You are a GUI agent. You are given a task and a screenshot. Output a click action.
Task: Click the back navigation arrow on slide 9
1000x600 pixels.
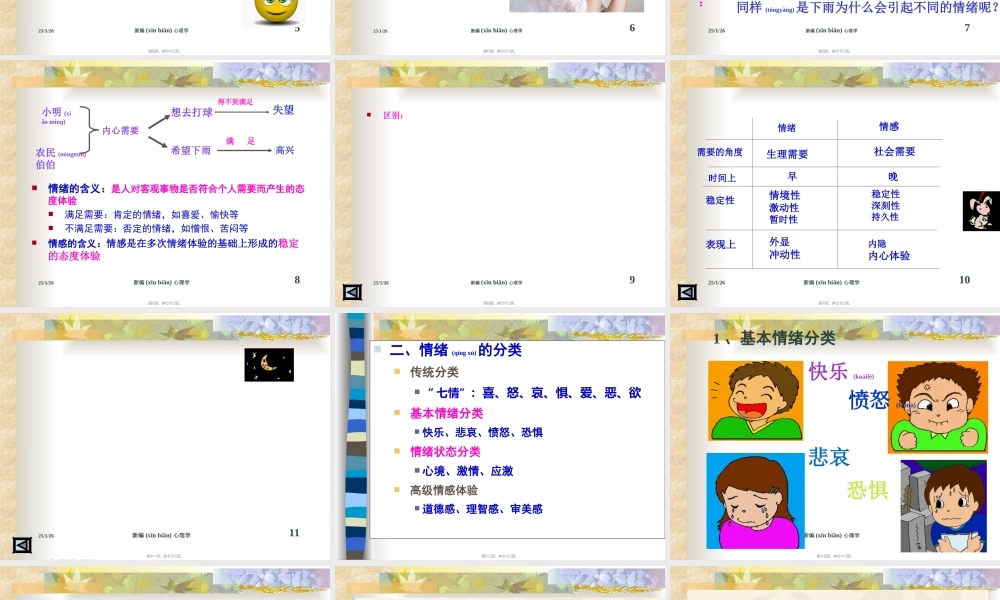pos(351,291)
